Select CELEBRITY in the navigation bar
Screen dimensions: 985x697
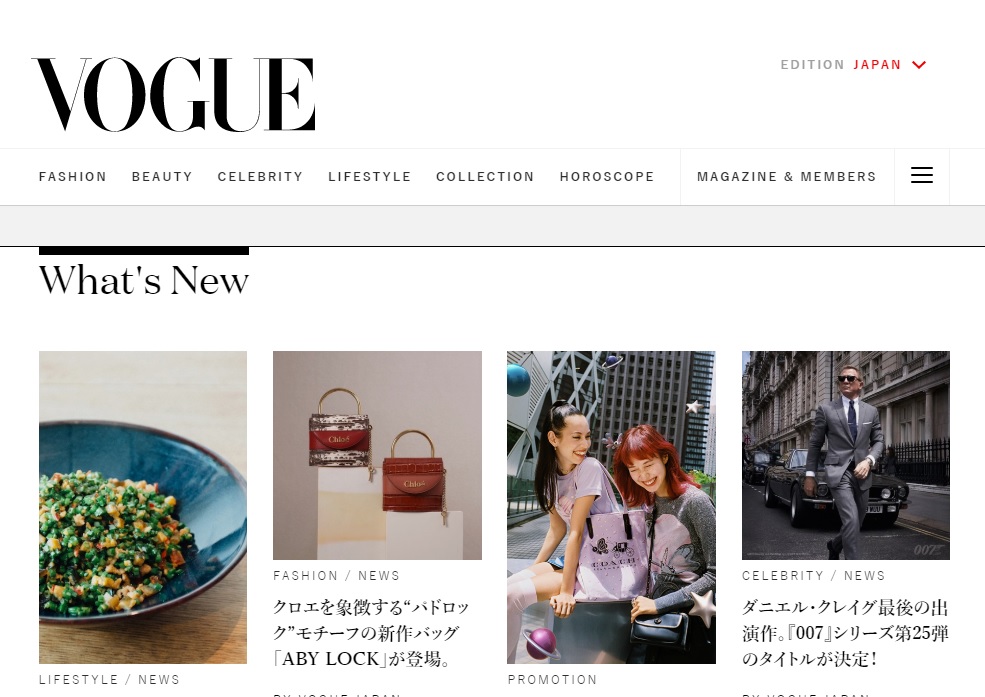[261, 177]
